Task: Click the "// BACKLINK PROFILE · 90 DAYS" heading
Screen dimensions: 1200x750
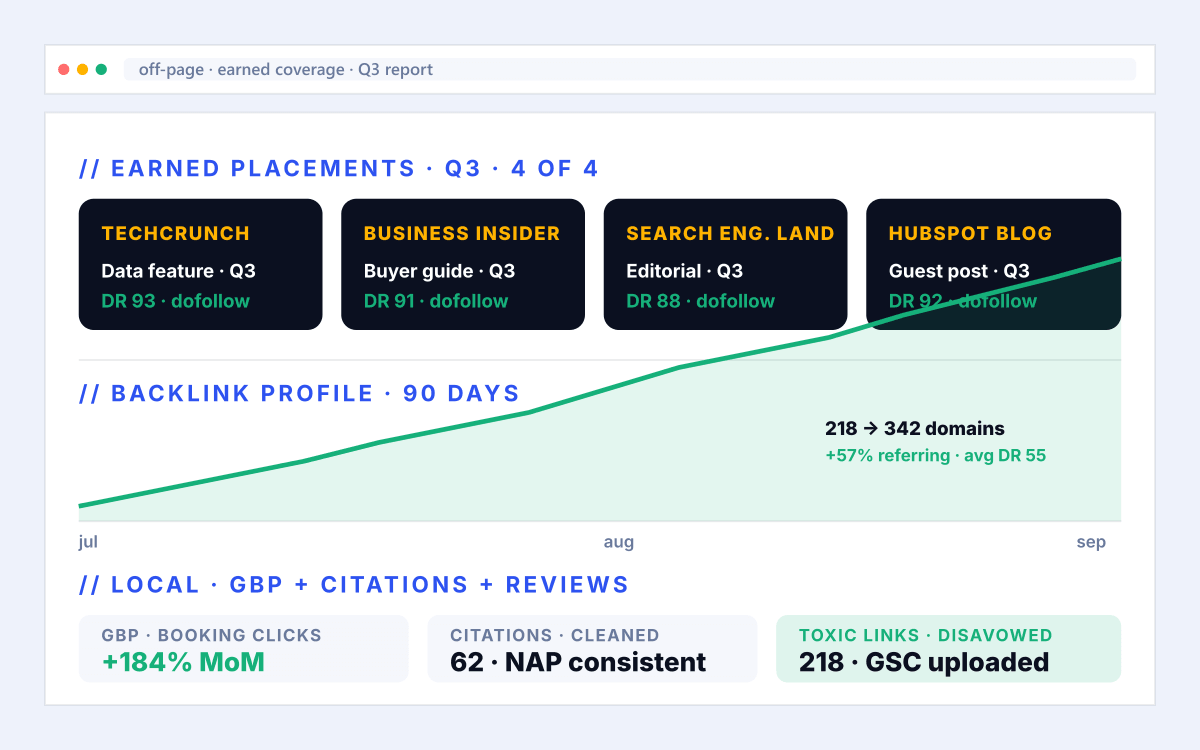Action: click(300, 393)
